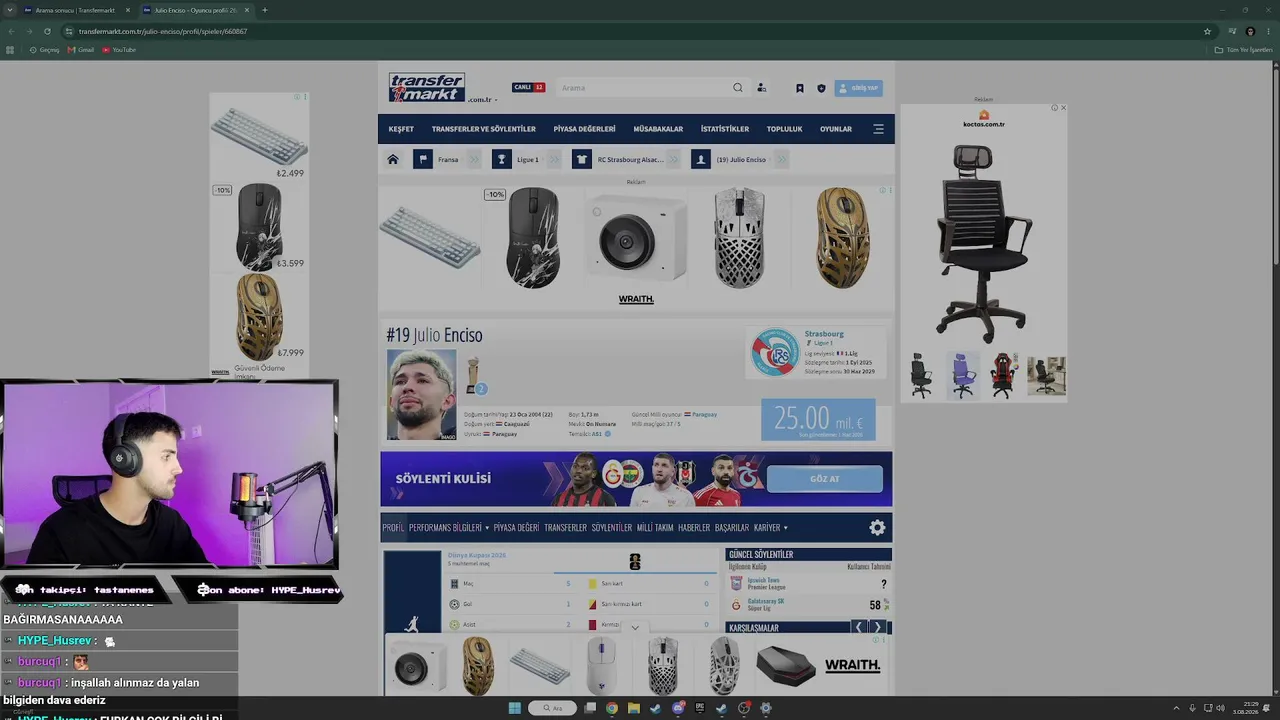The width and height of the screenshot is (1280, 720).
Task: Click the 25.00 mil. € market value box
Action: 818,420
